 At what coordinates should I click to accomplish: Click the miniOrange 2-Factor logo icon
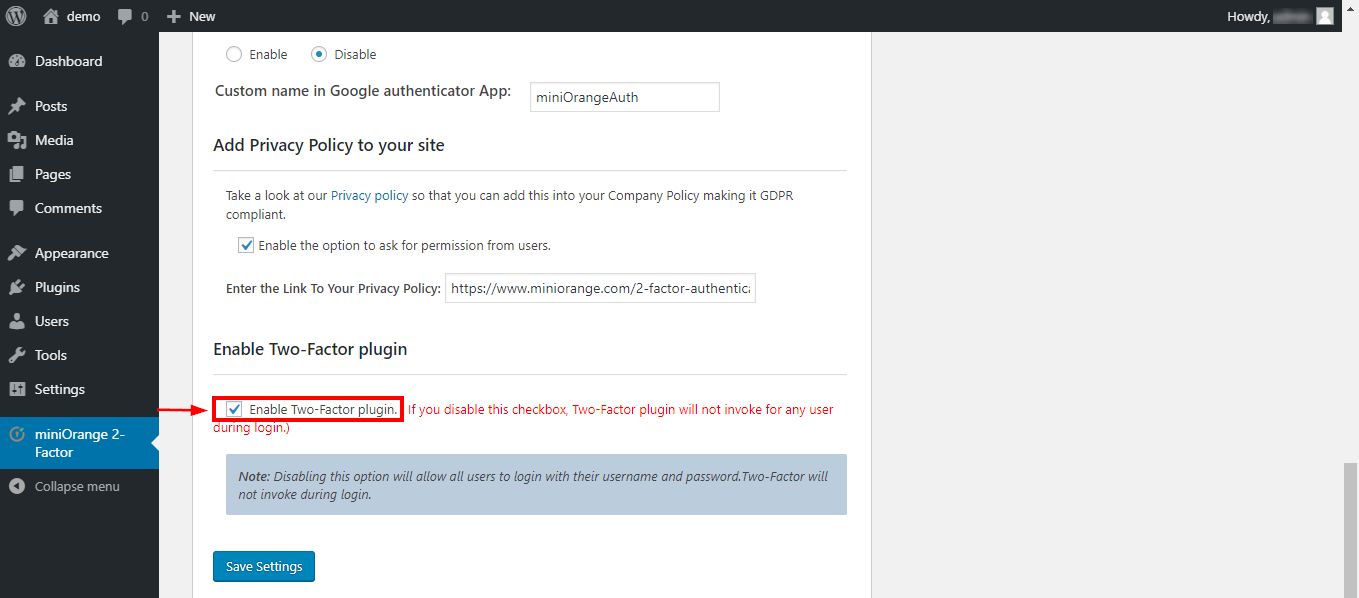(17, 434)
